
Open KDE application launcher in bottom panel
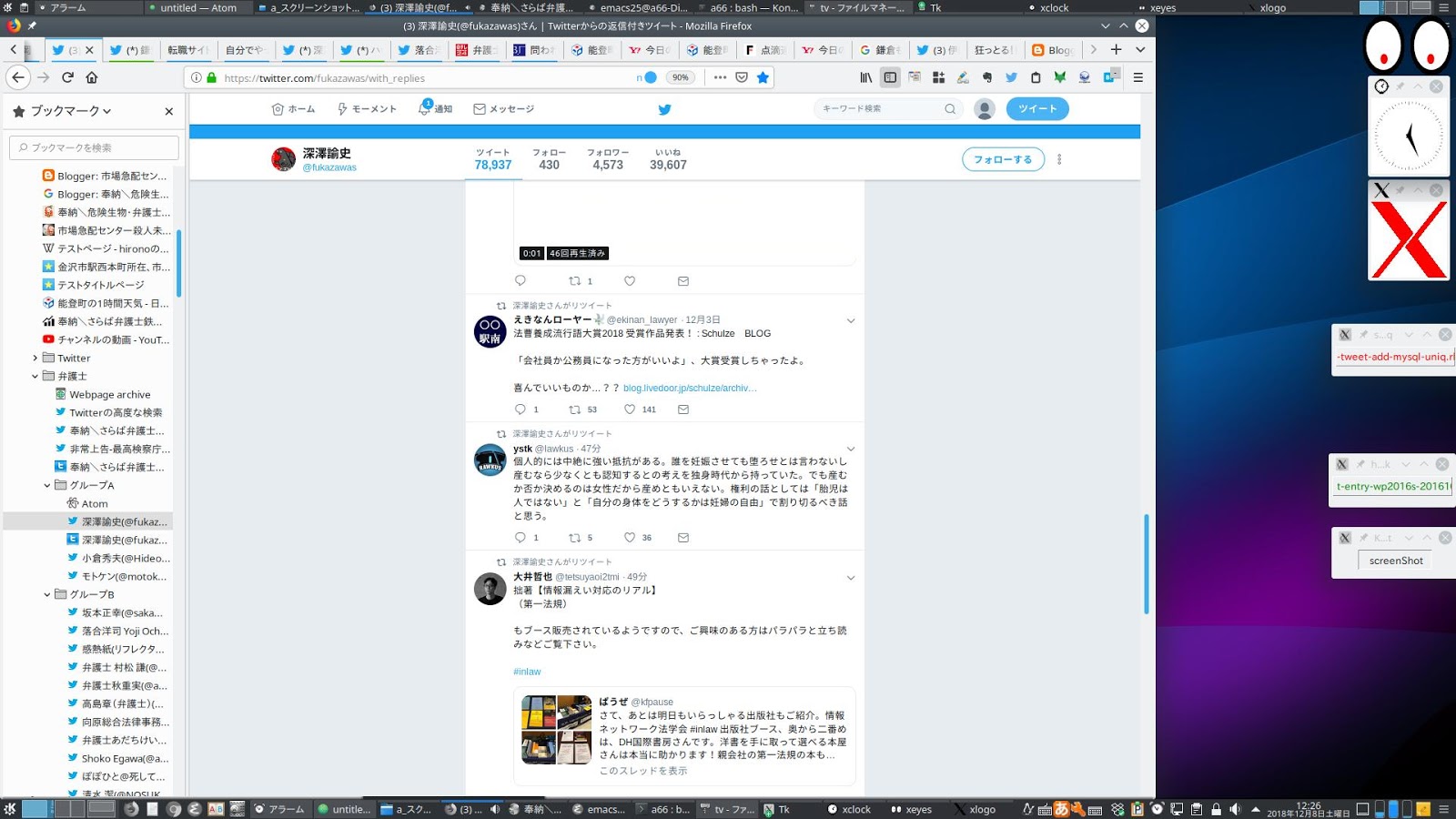pyautogui.click(x=10, y=808)
